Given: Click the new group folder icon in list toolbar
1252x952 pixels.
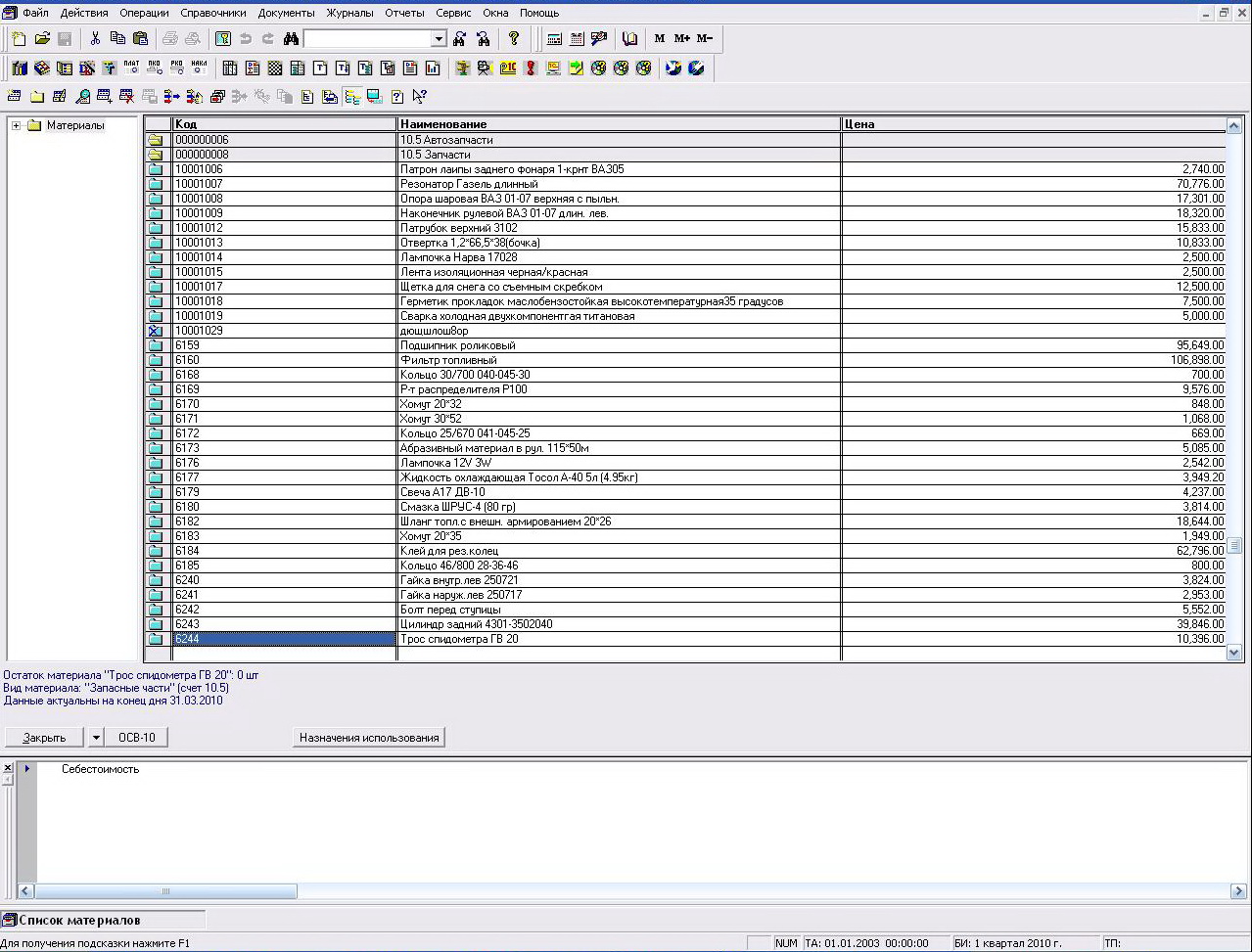Looking at the screenshot, I should [37, 97].
